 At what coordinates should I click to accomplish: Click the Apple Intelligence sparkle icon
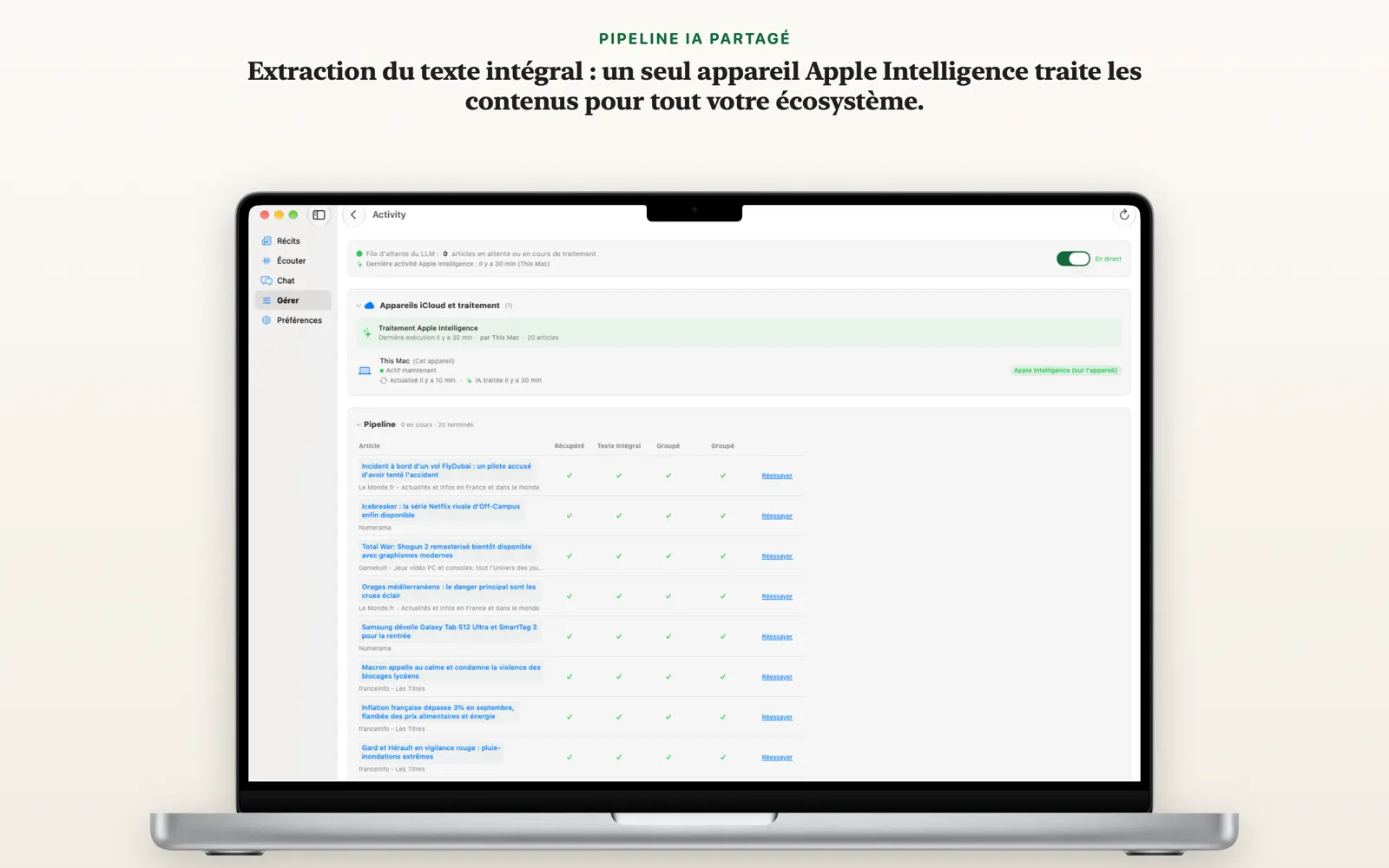(x=367, y=333)
